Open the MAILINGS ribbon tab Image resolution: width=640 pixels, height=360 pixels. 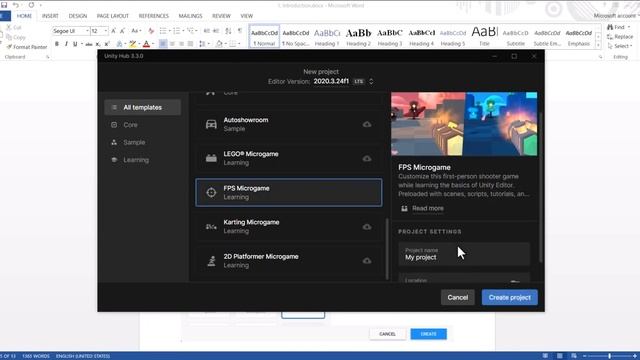click(190, 16)
